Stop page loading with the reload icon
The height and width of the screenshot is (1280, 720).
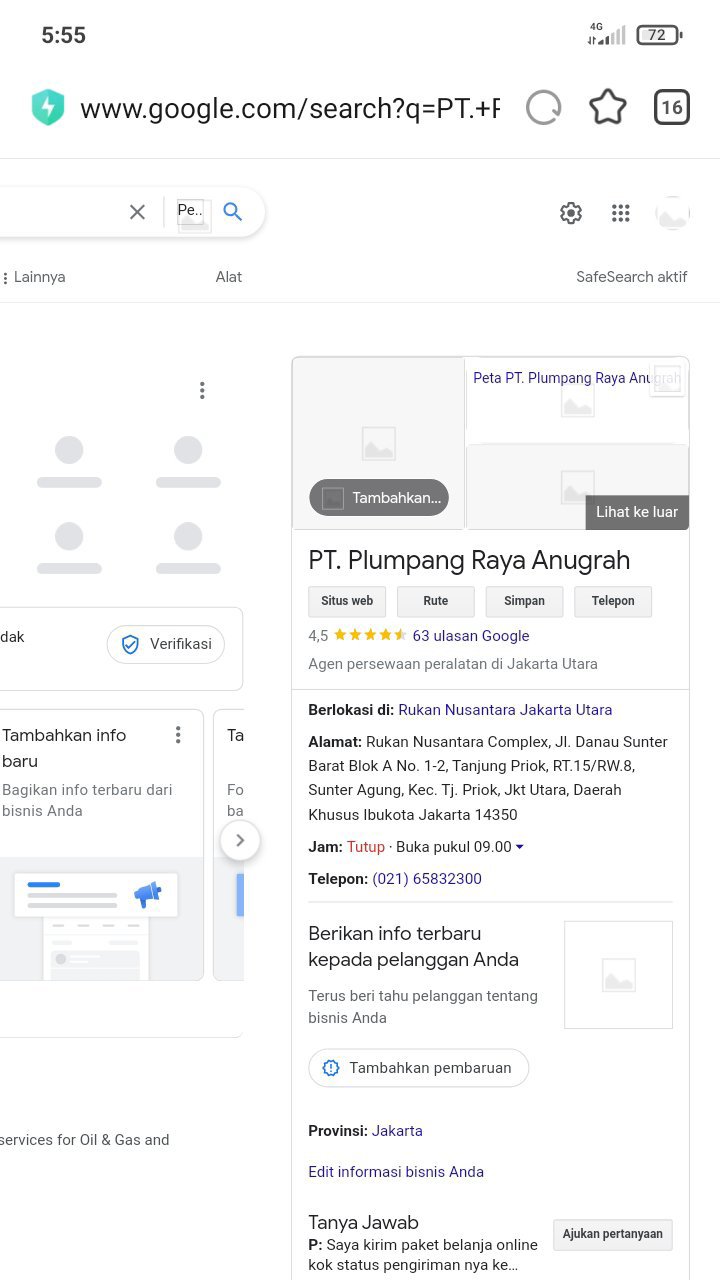tap(543, 108)
